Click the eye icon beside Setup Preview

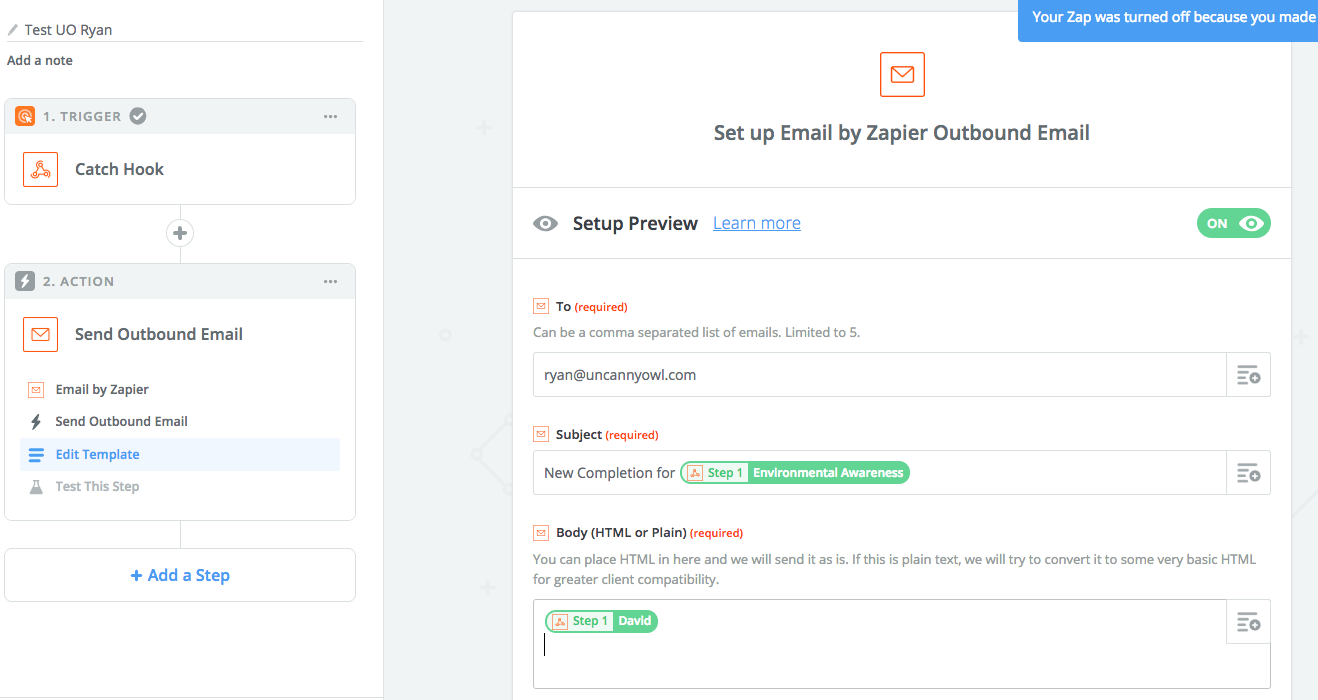545,224
